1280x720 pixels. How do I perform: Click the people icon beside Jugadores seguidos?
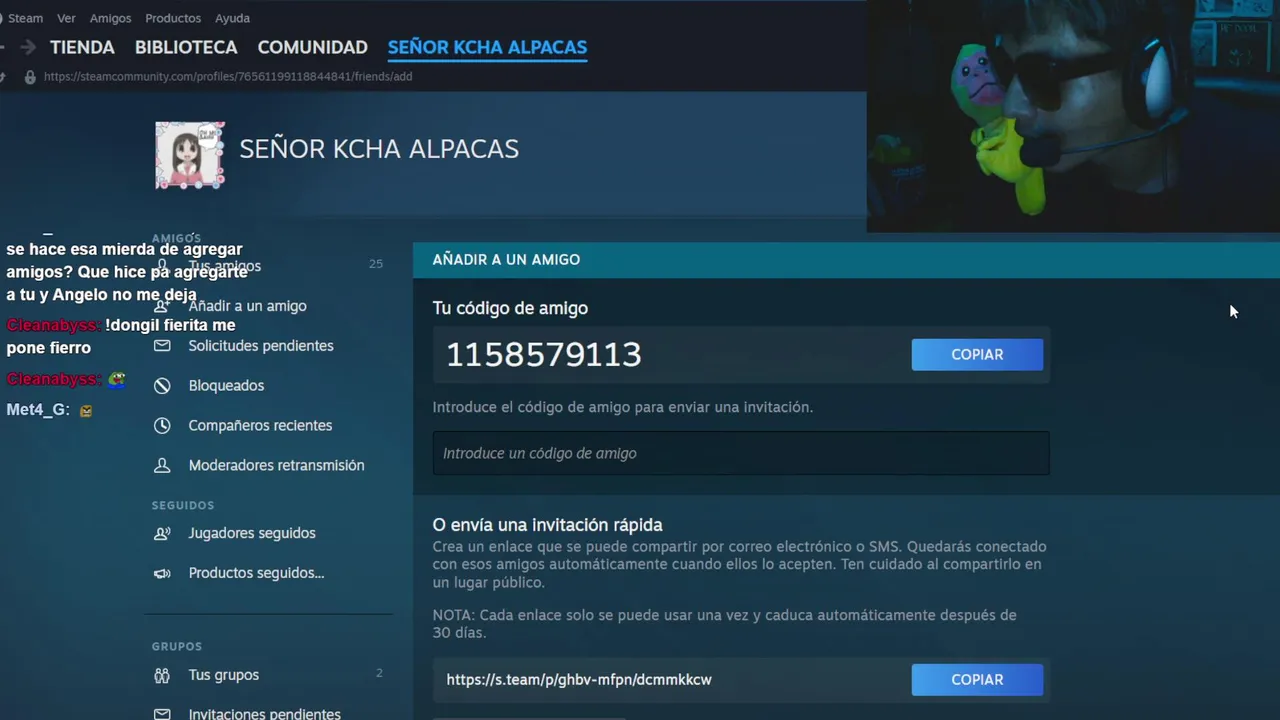pyautogui.click(x=162, y=534)
